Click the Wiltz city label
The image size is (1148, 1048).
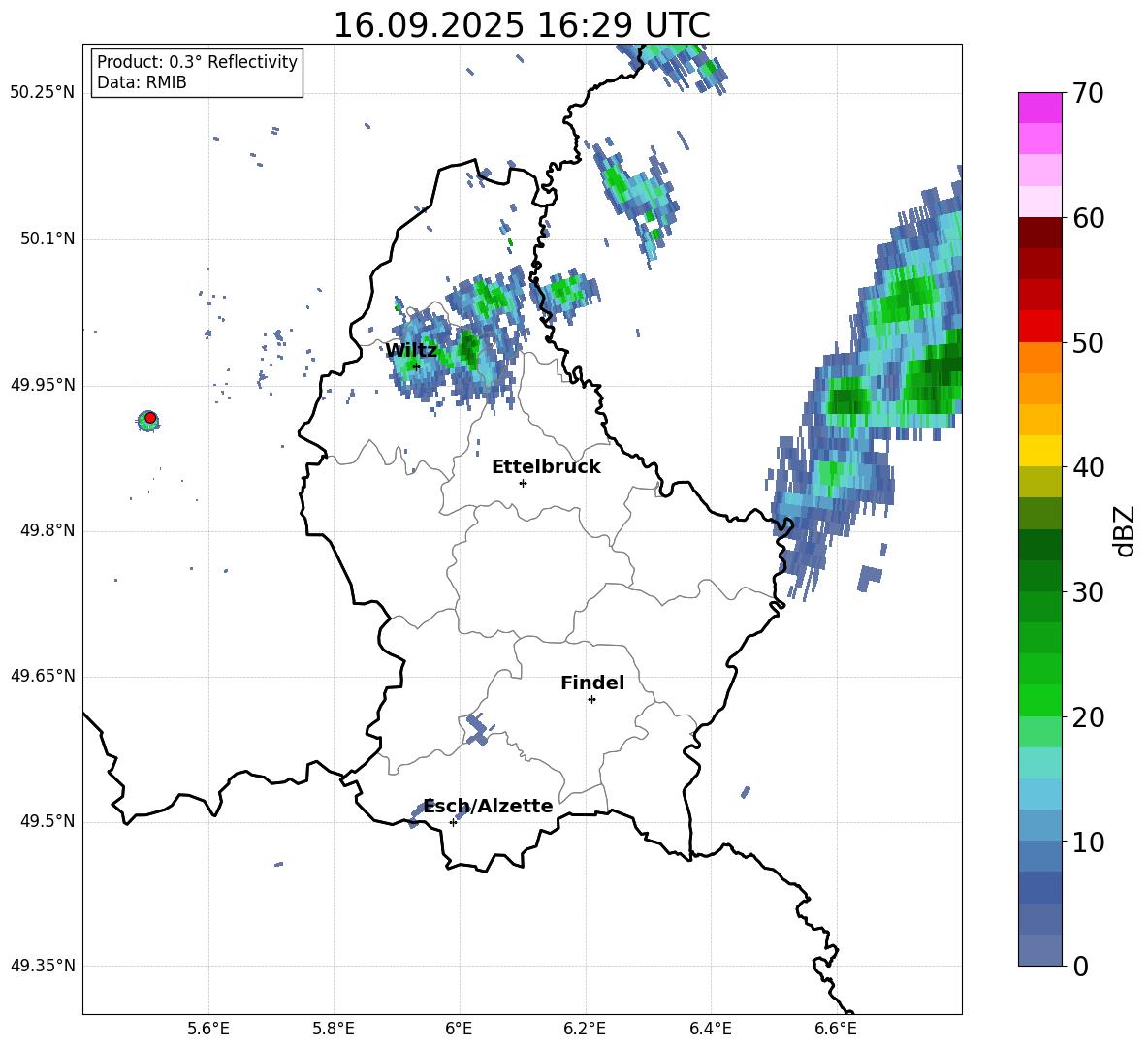[x=411, y=351]
